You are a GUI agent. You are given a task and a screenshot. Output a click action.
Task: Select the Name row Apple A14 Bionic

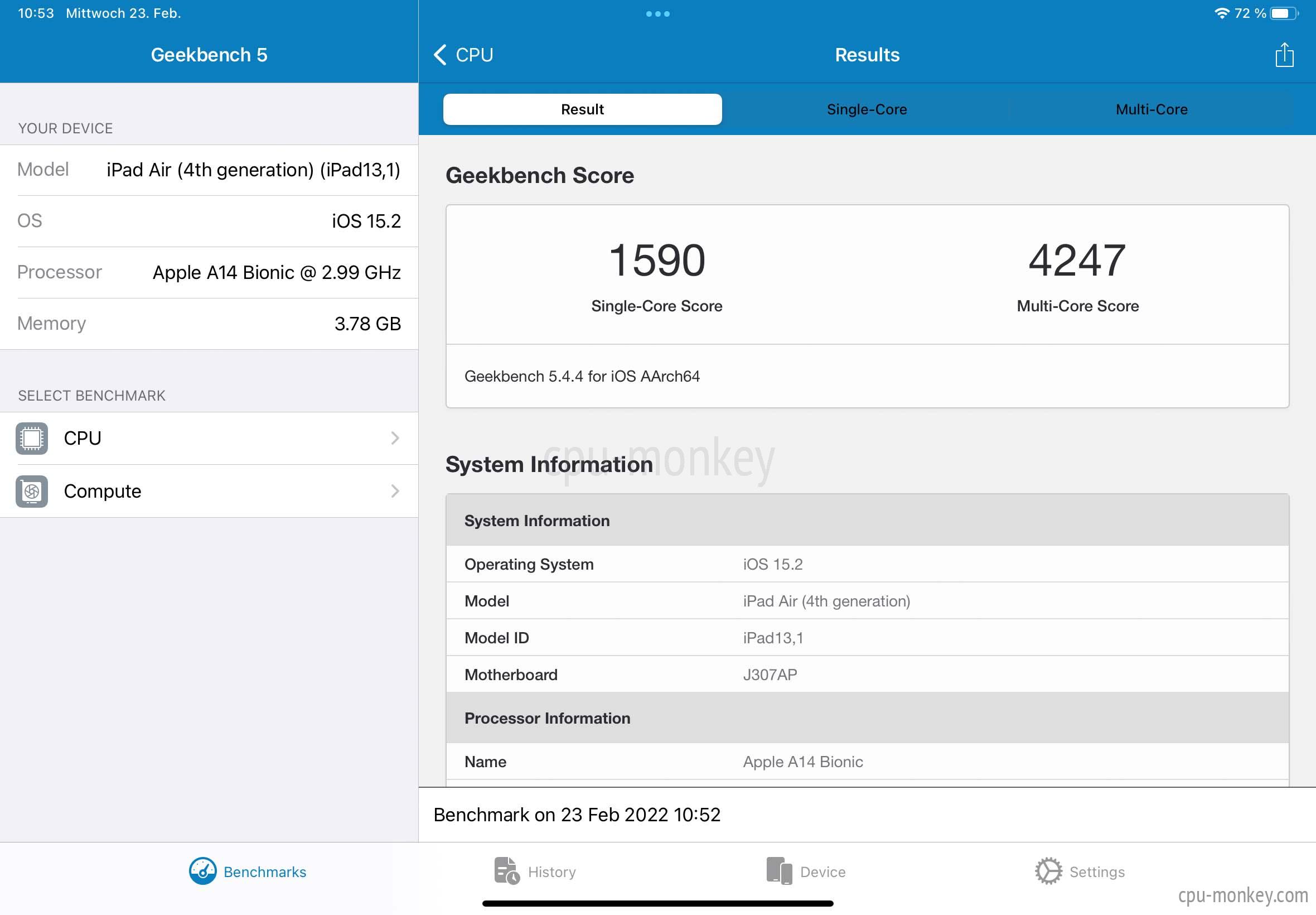[868, 762]
